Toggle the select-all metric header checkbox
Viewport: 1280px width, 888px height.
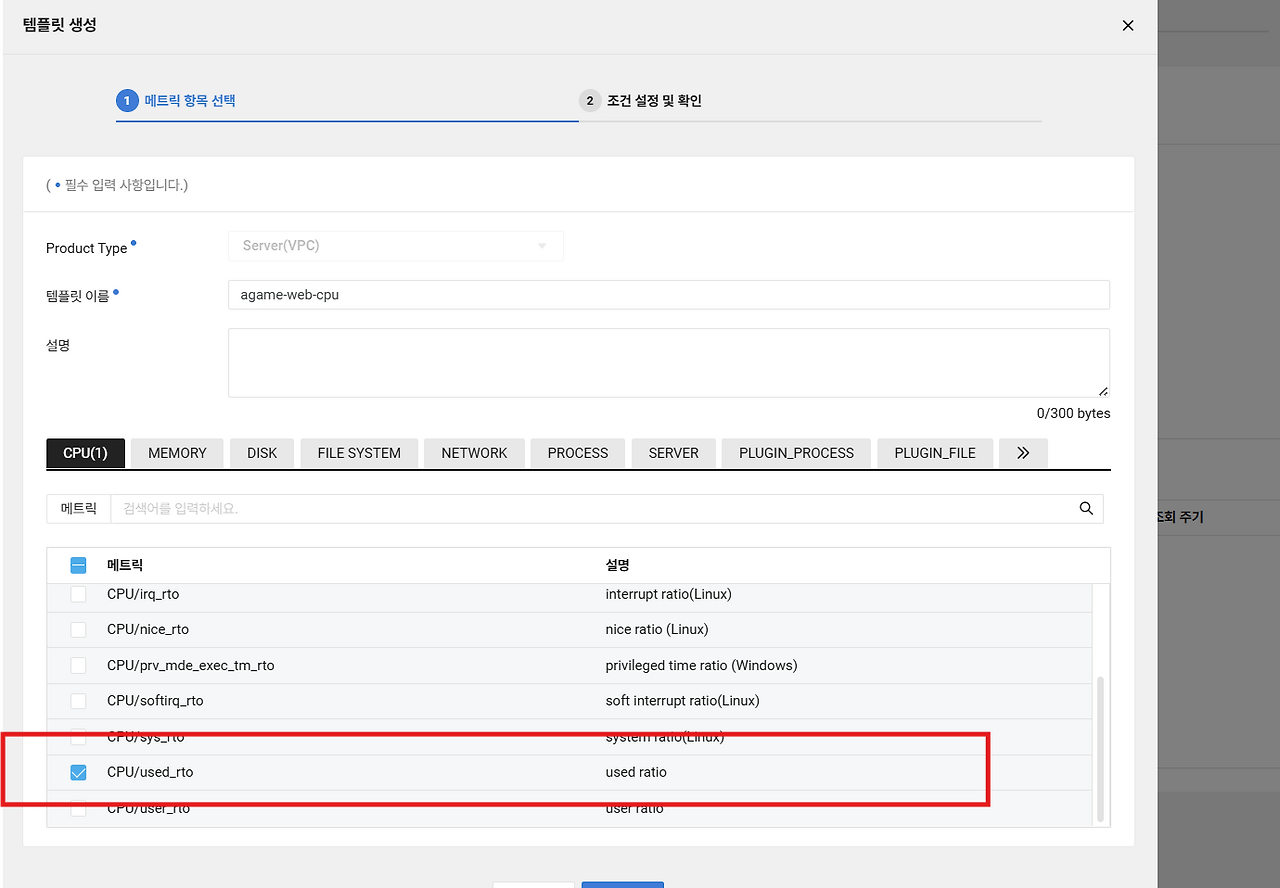pos(78,565)
